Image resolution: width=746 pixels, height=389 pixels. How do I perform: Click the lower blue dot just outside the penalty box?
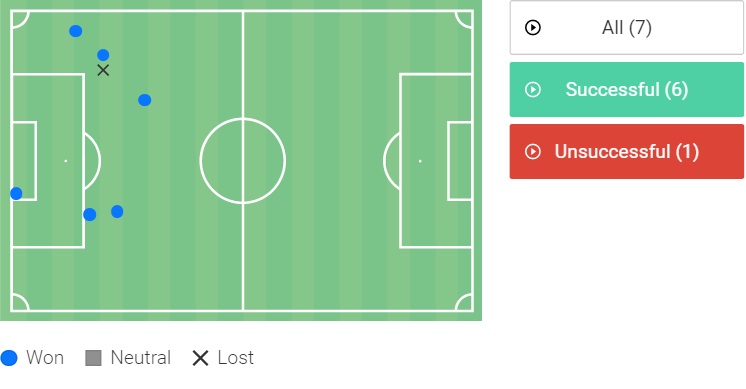117,212
